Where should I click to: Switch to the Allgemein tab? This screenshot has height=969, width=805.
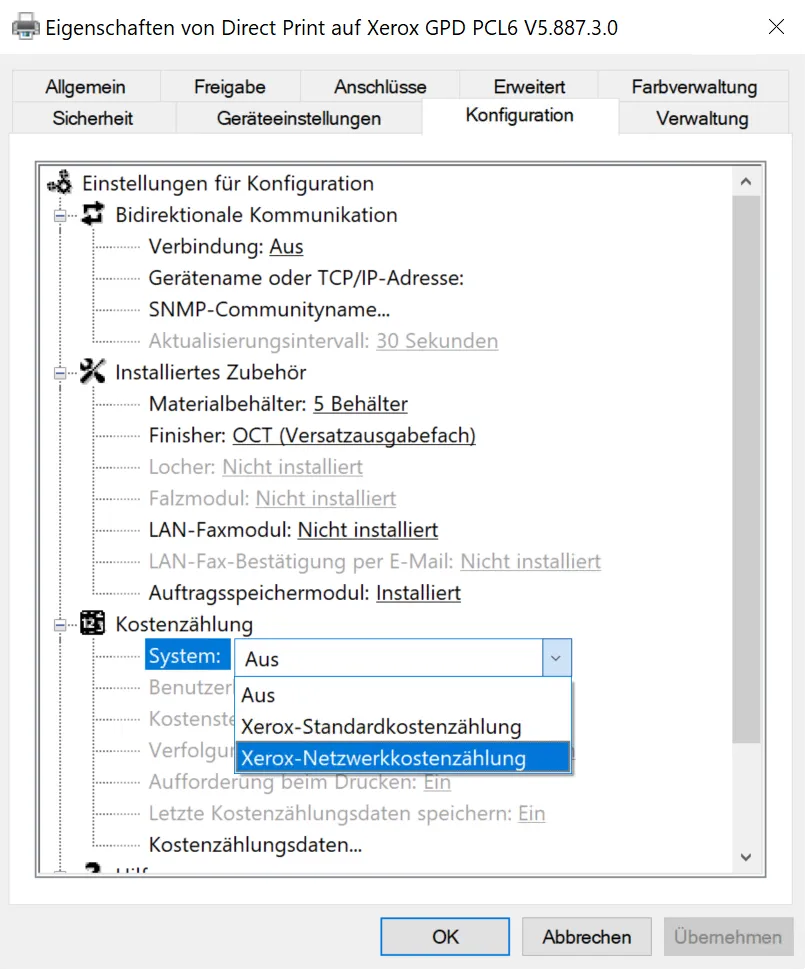(x=85, y=87)
